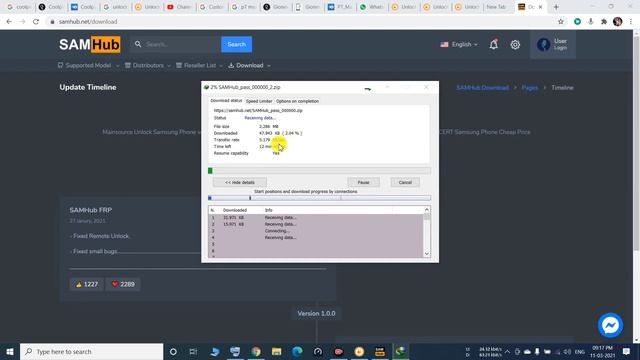Click the blue Search button
640x360 pixels.
click(236, 44)
